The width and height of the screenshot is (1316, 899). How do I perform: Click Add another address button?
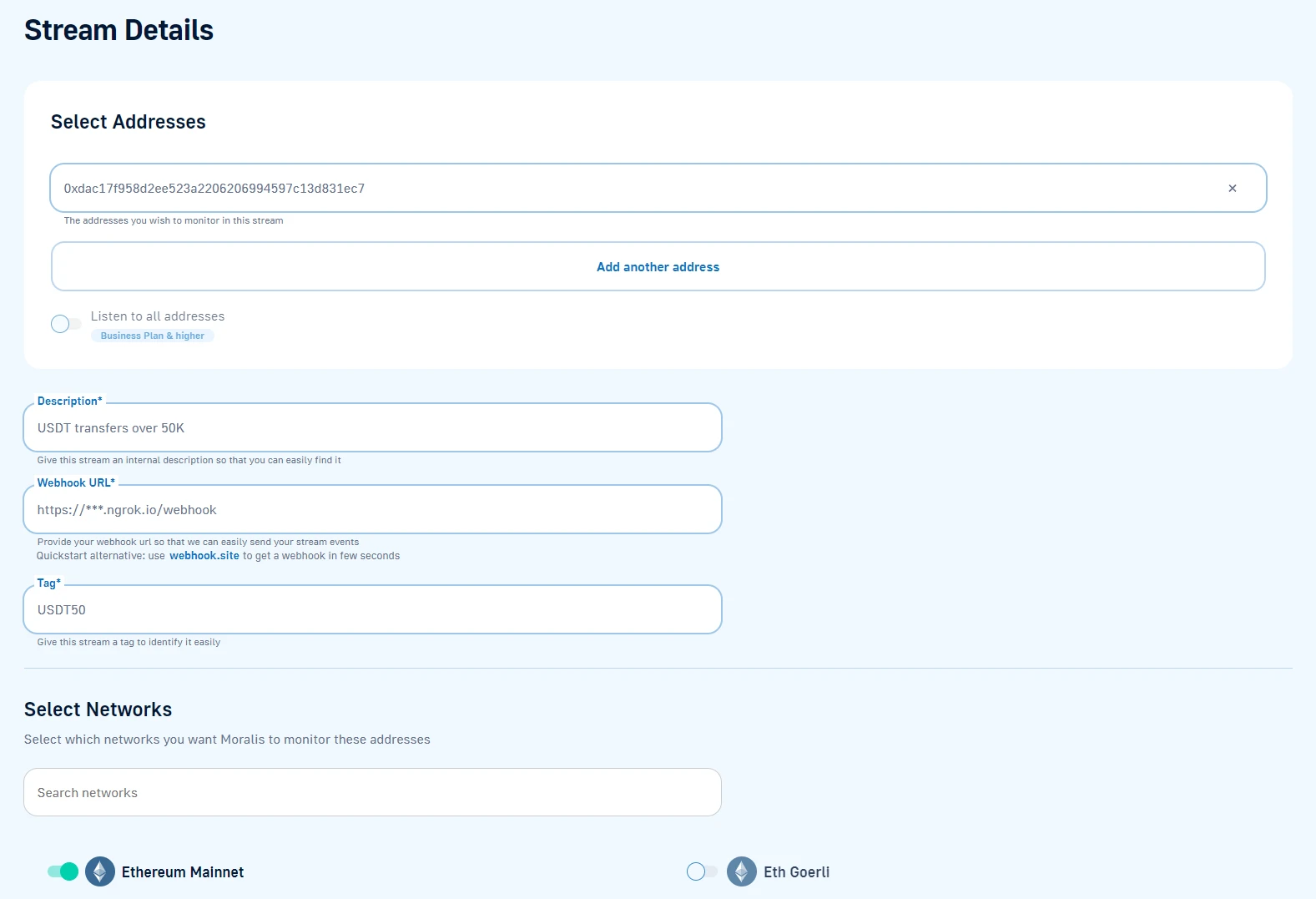pyautogui.click(x=658, y=267)
